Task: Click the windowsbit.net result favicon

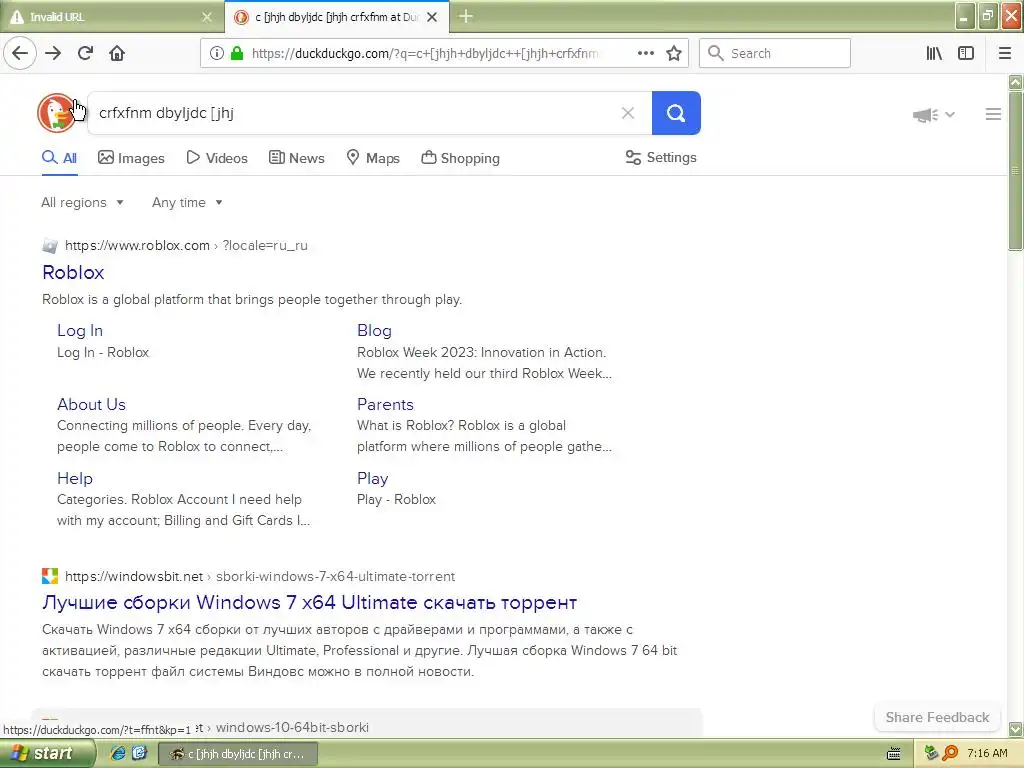Action: click(50, 576)
